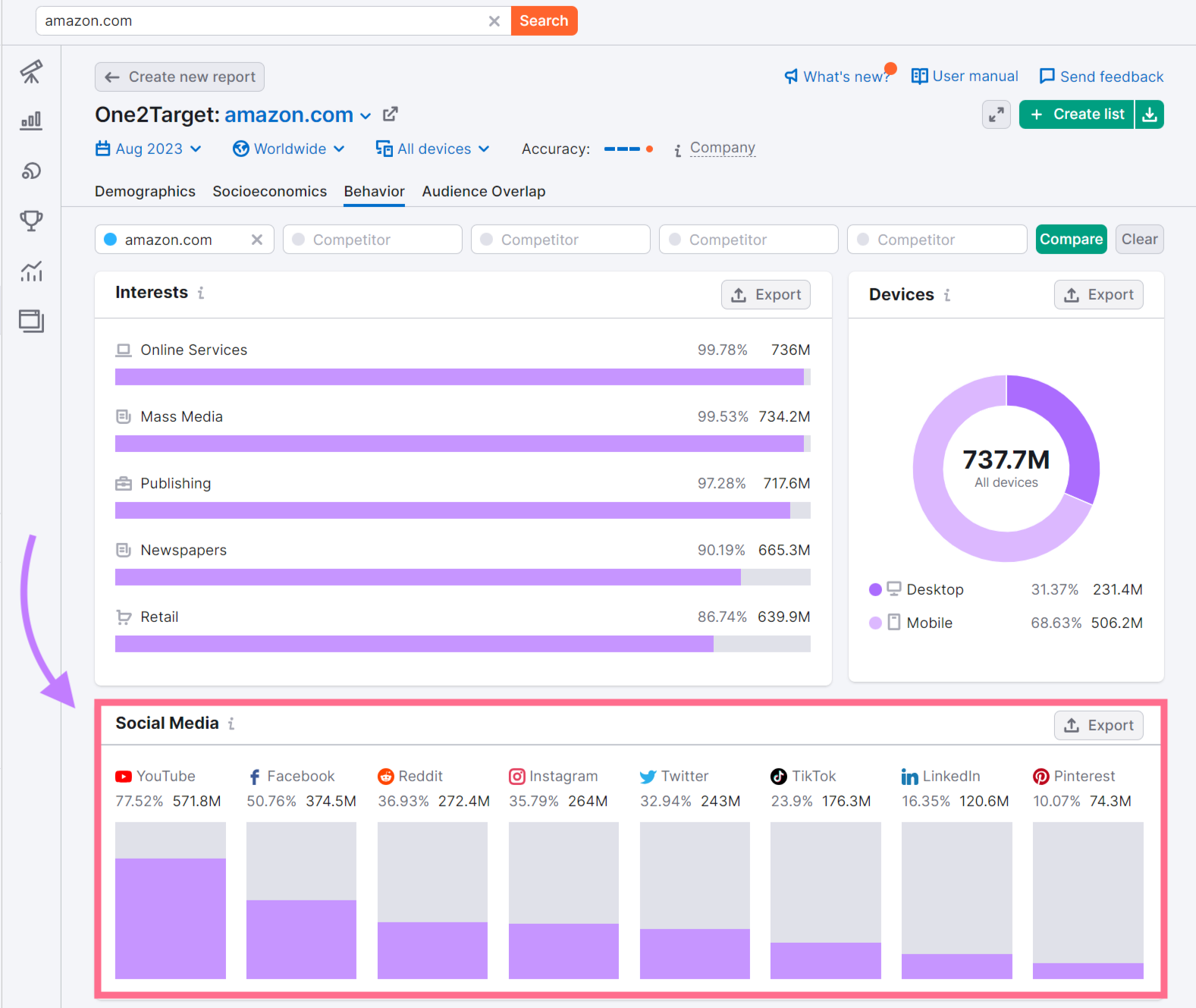Open the bar chart sidebar icon
Image resolution: width=1196 pixels, height=1008 pixels.
pos(31,121)
